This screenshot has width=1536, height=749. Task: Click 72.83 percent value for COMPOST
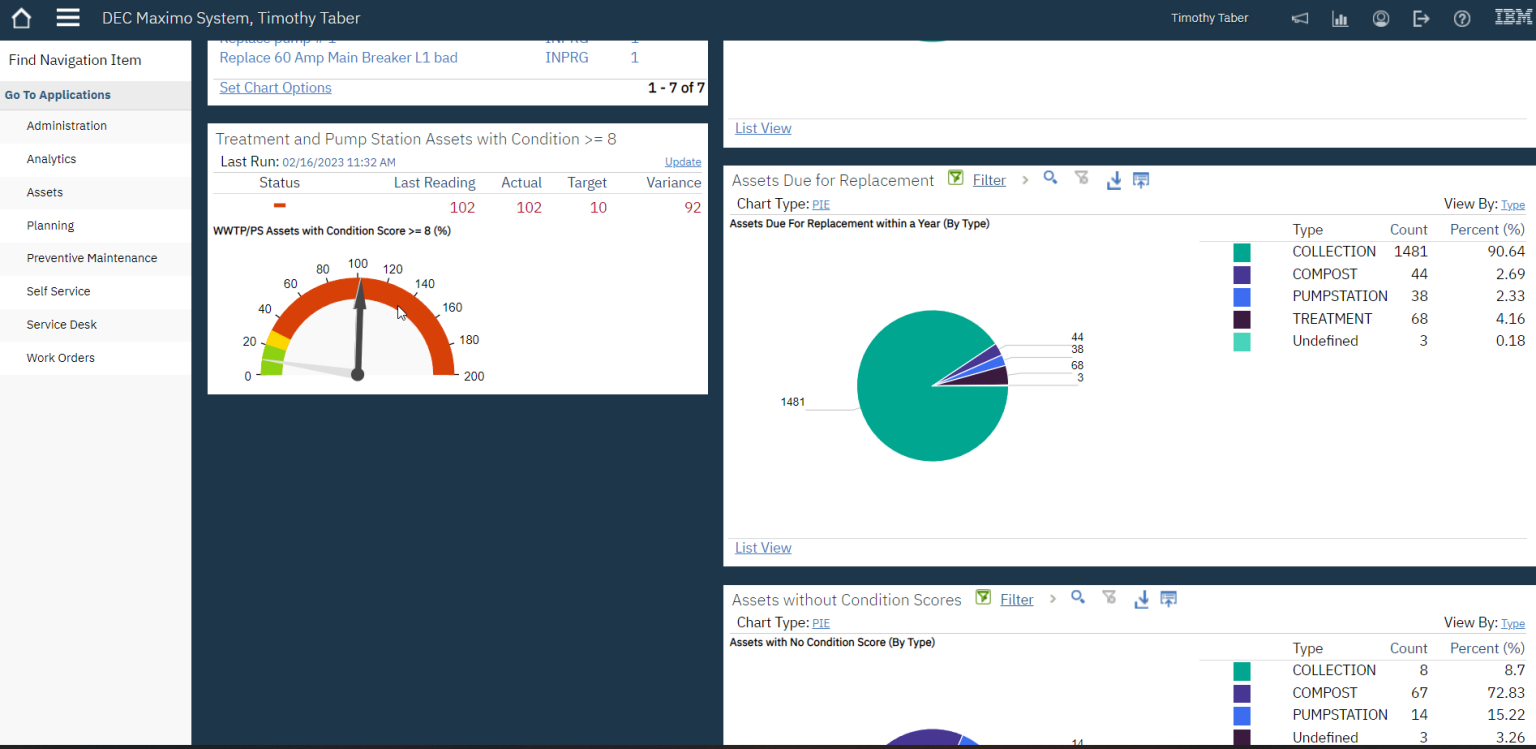tap(1505, 693)
